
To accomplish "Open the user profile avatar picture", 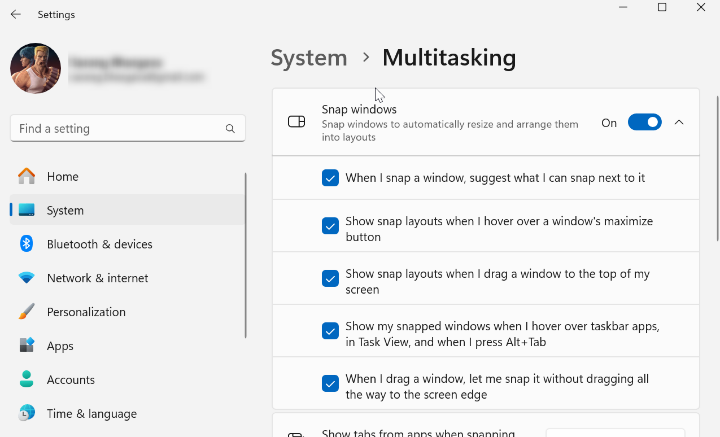I will coord(35,68).
